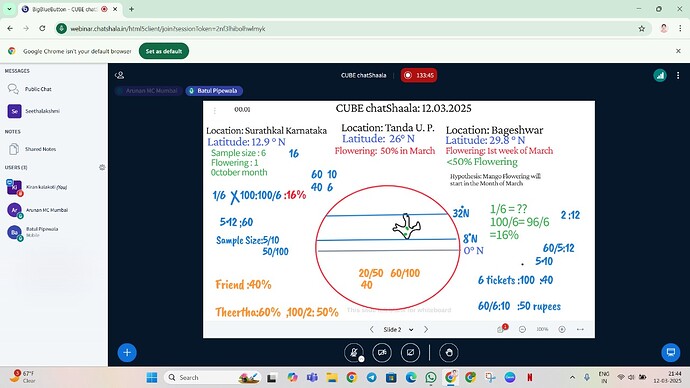
Task: Start screen sharing from control bar
Action: click(x=410, y=352)
